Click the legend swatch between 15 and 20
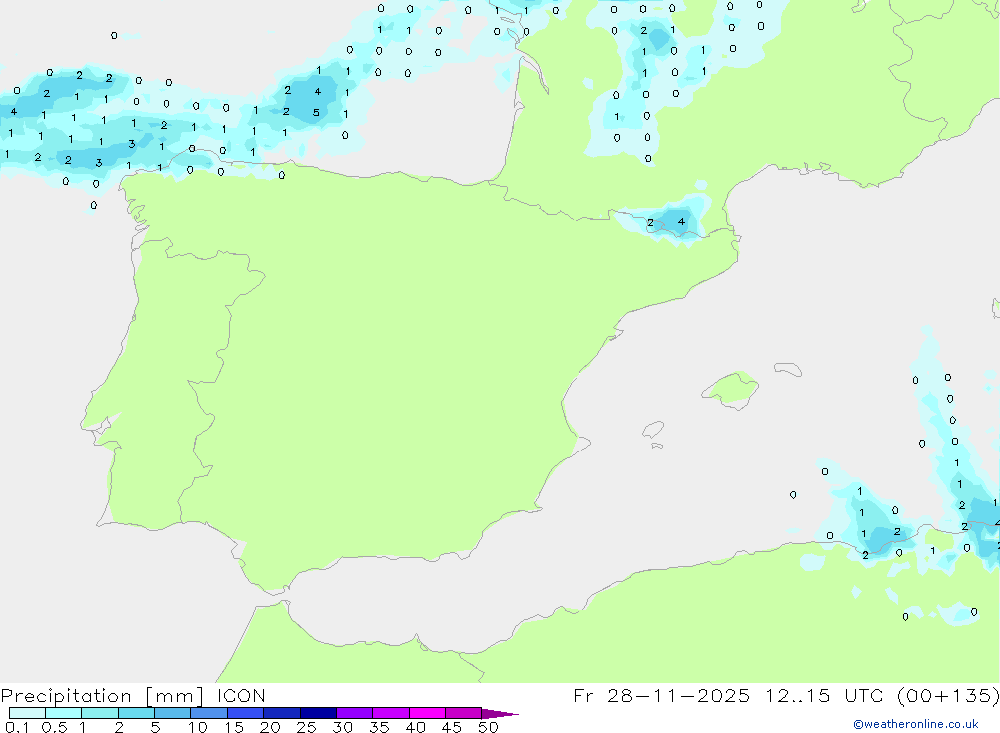 click(245, 713)
